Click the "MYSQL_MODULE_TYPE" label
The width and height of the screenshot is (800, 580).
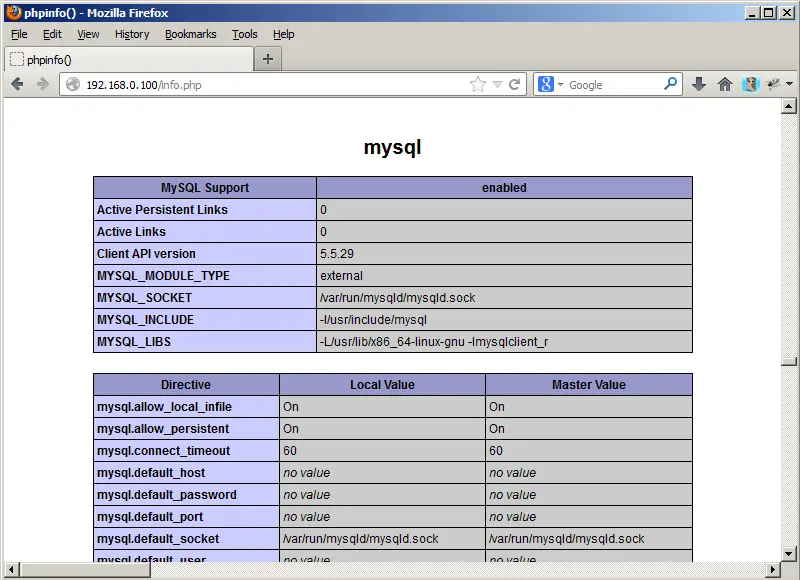pyautogui.click(x=163, y=275)
